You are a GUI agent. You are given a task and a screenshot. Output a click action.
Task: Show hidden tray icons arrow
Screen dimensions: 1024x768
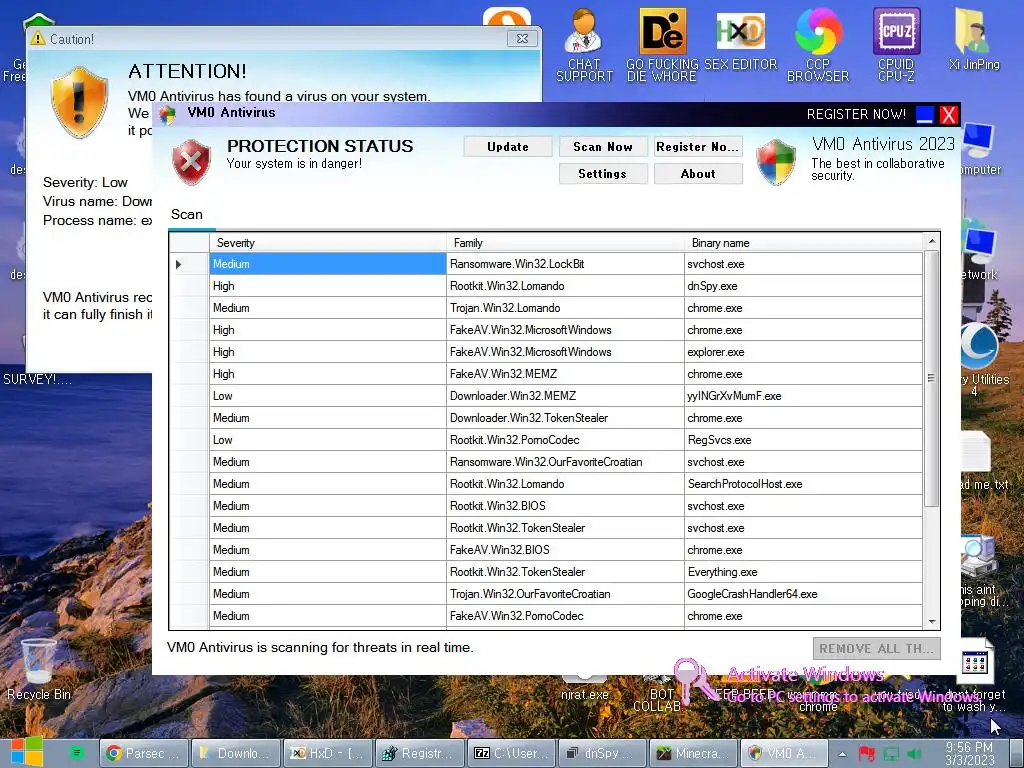pyautogui.click(x=842, y=754)
